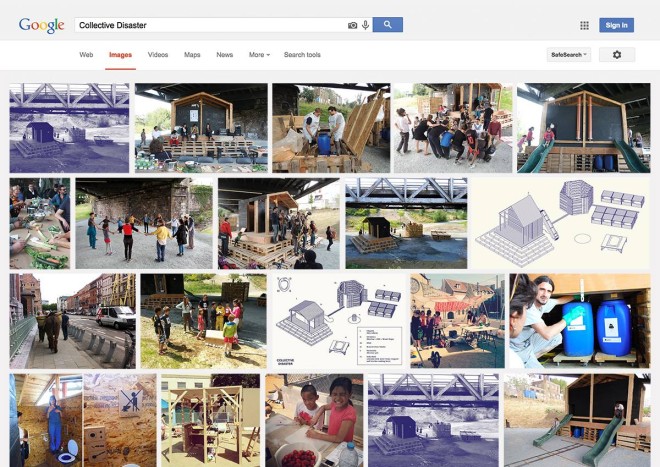
Task: Click the camera search-by-image icon
Action: tap(352, 25)
